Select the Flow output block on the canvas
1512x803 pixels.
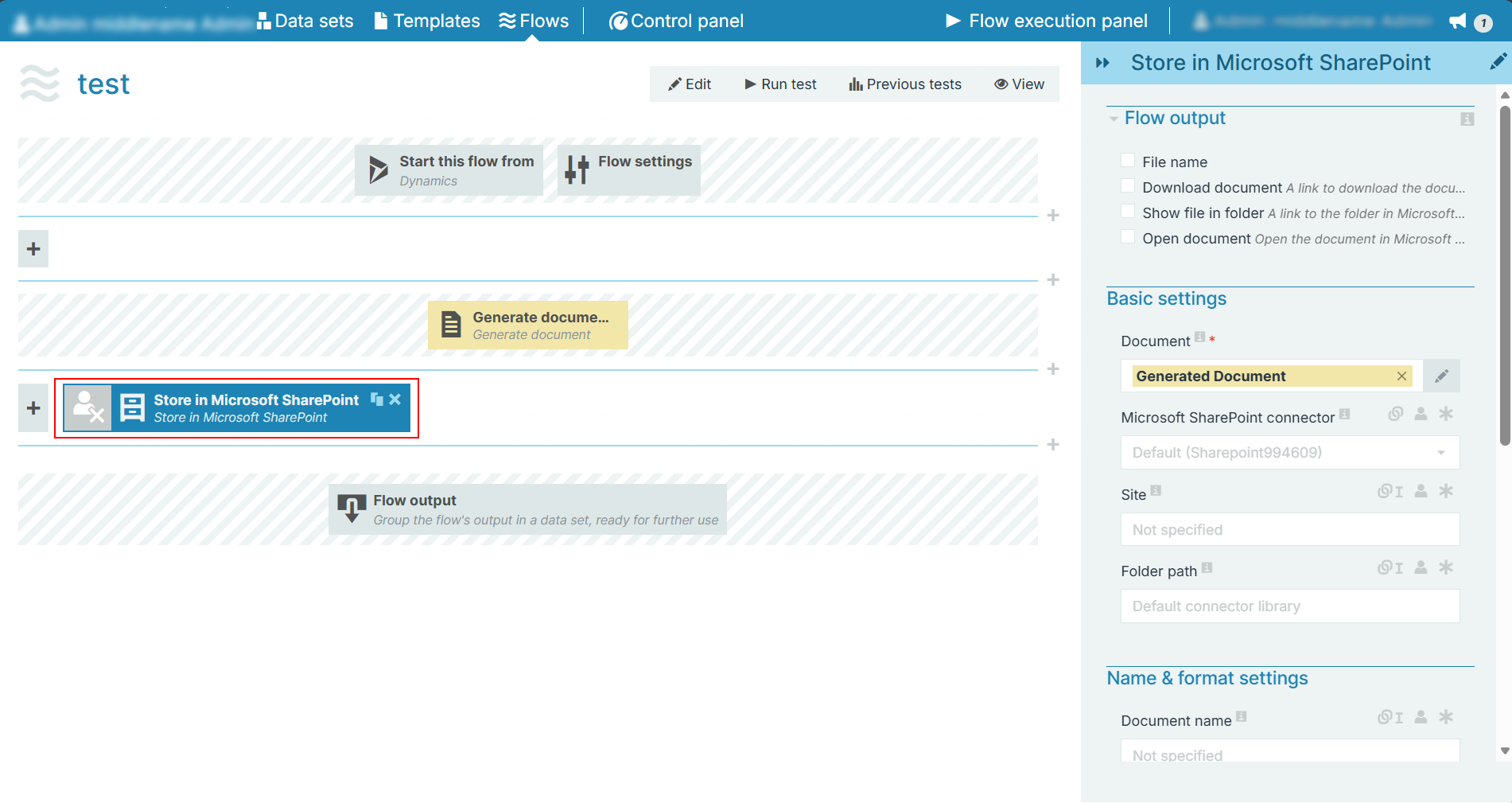click(528, 509)
